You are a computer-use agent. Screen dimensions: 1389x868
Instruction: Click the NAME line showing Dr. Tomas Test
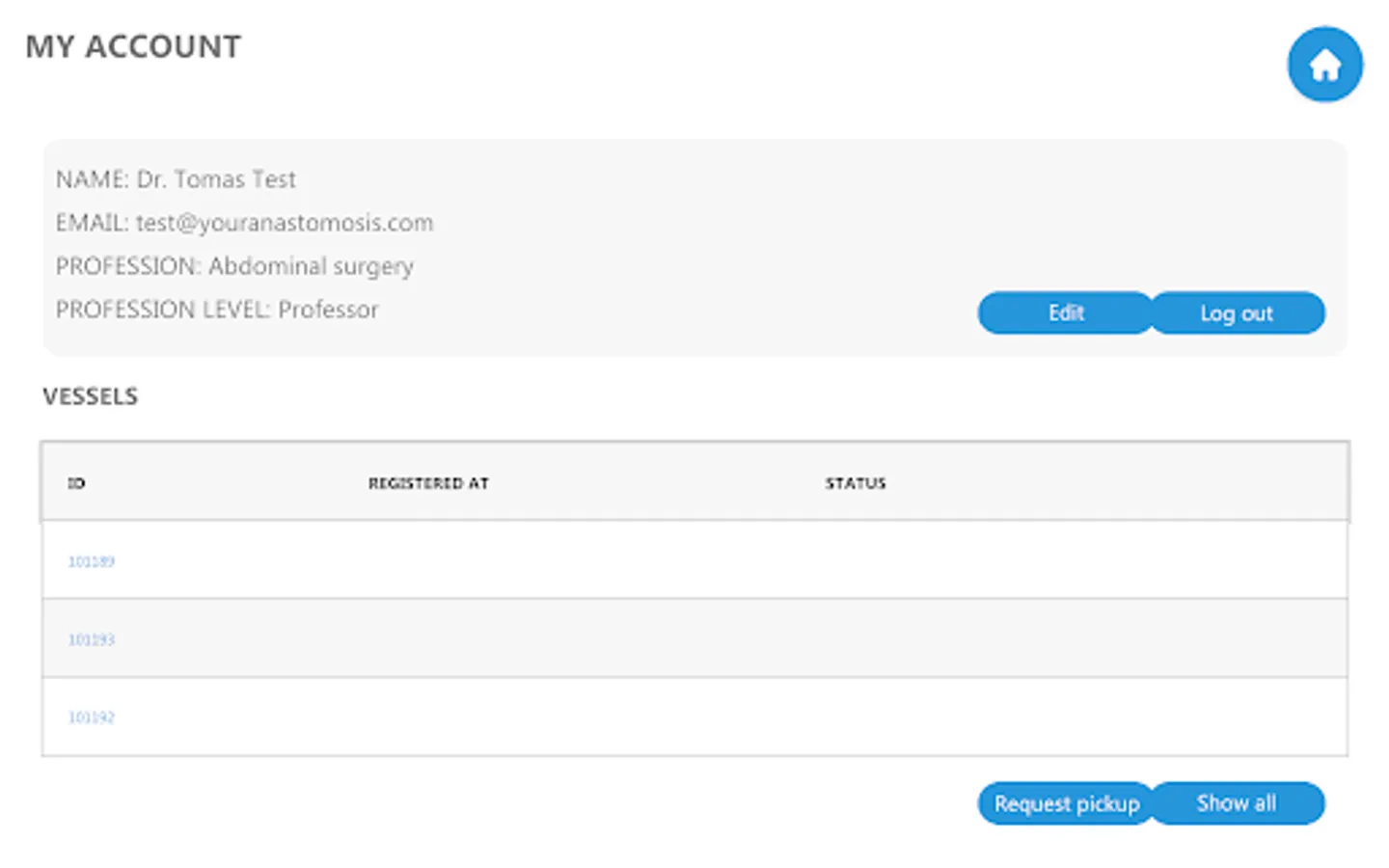point(176,179)
